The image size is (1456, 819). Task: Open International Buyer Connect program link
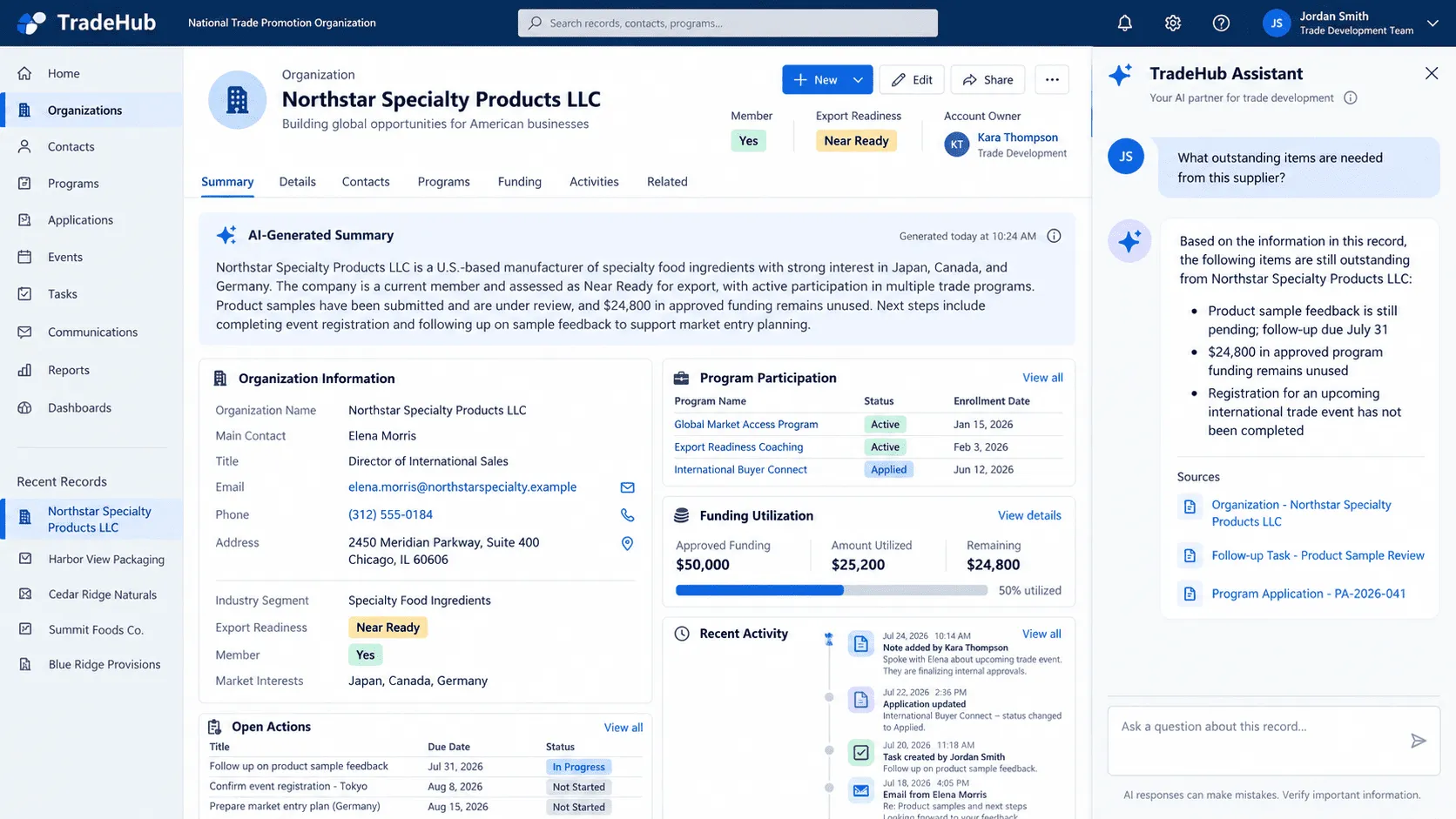(x=740, y=469)
